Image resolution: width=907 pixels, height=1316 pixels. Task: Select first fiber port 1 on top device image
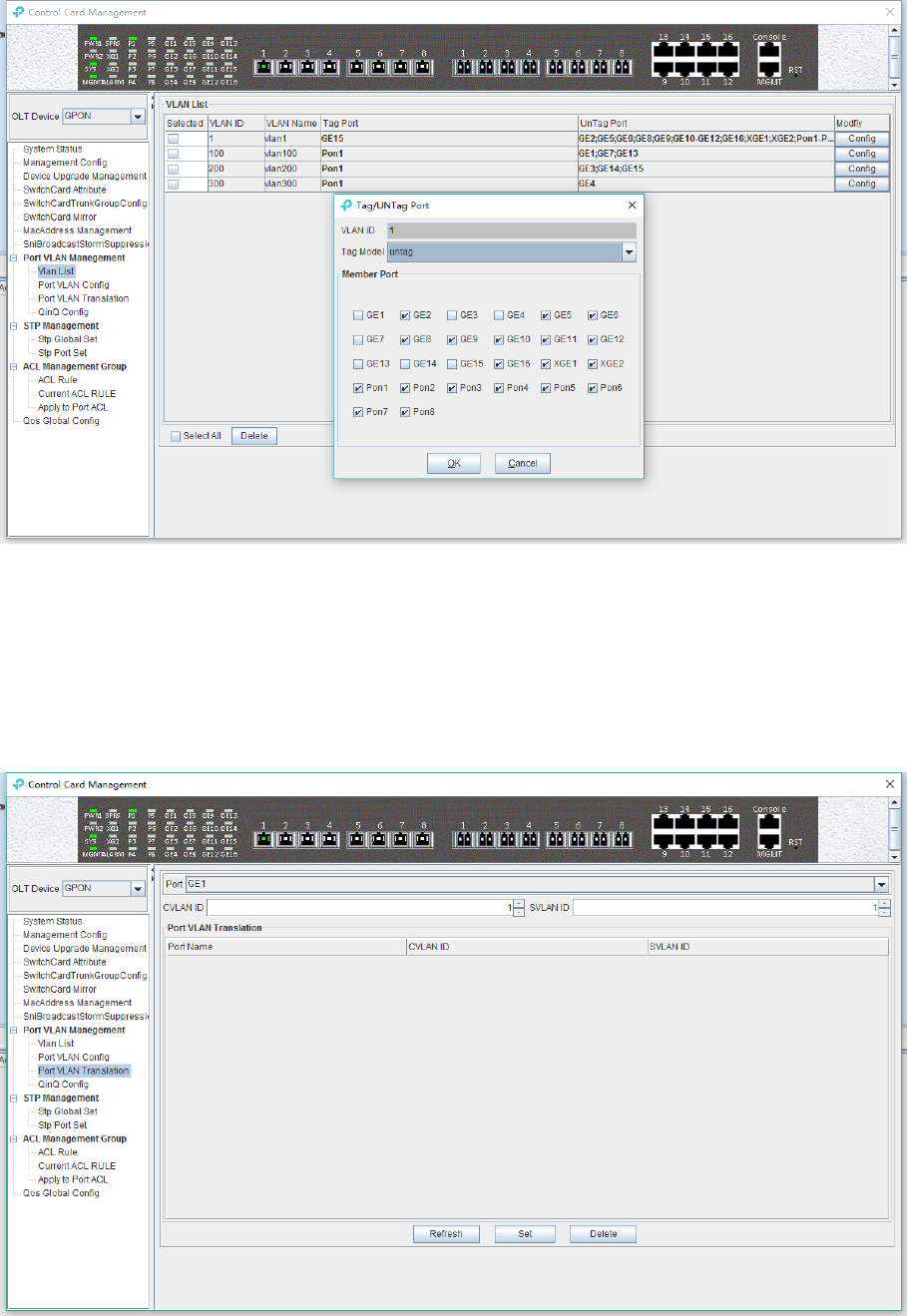coord(263,67)
